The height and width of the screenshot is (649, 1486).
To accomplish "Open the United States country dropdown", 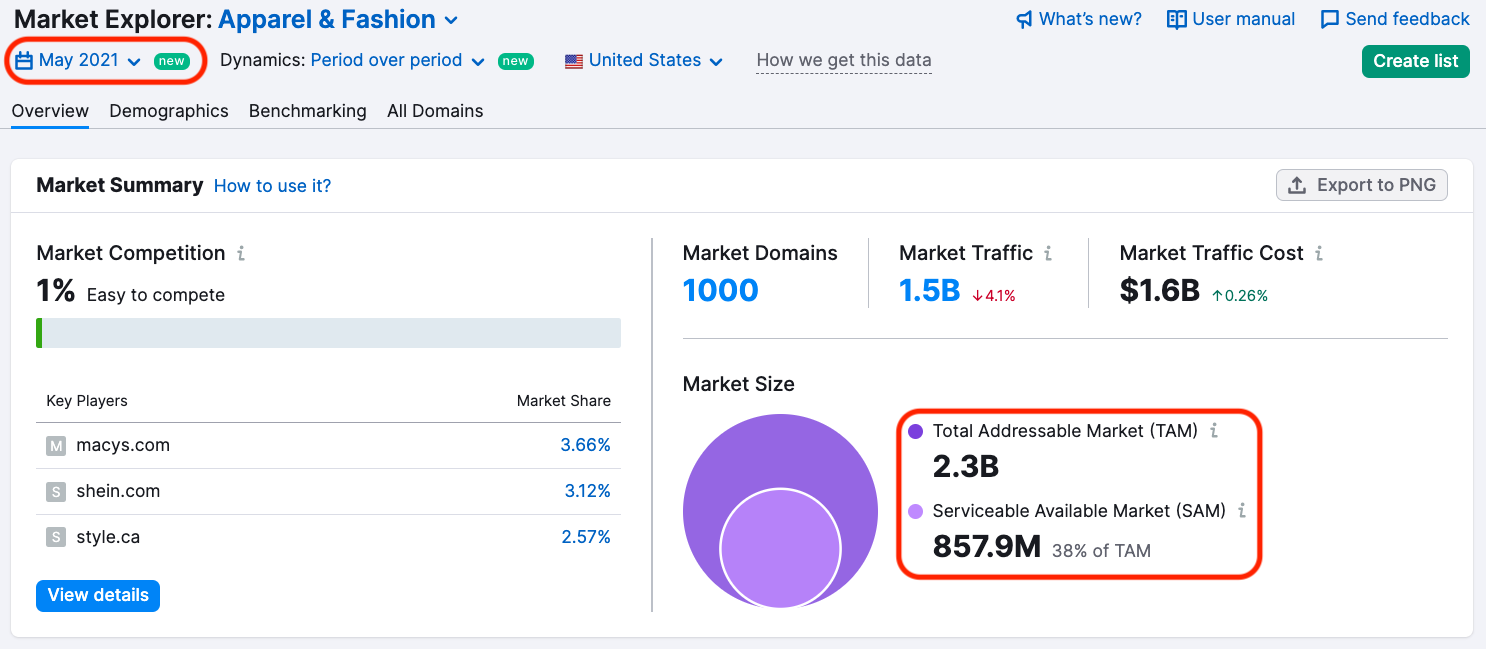I will (x=644, y=61).
